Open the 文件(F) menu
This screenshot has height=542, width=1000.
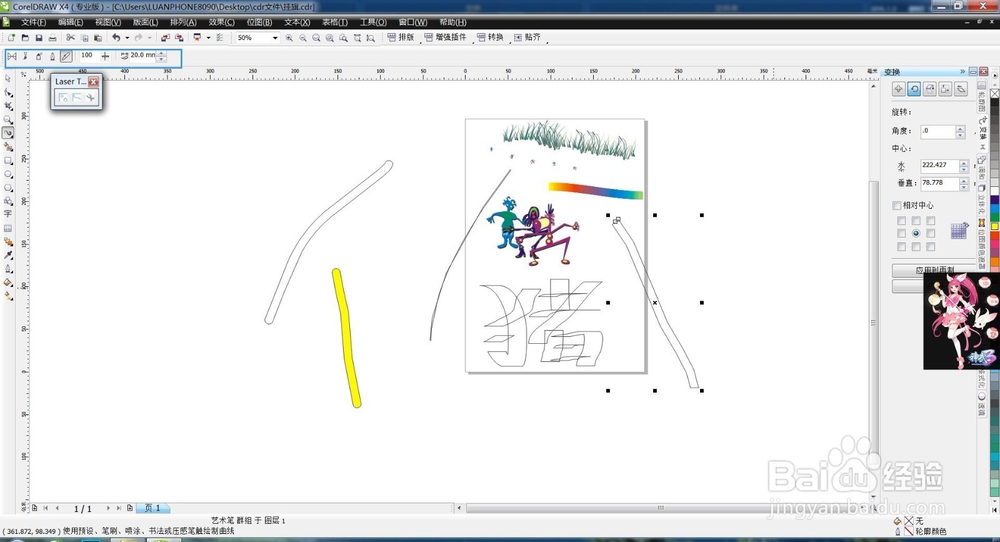(33, 22)
